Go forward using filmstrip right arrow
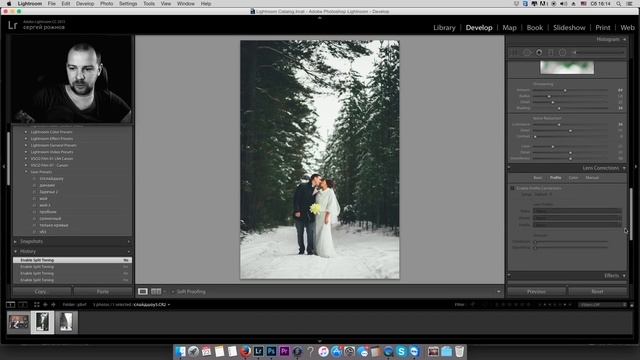The height and width of the screenshot is (360, 640). tap(53, 304)
